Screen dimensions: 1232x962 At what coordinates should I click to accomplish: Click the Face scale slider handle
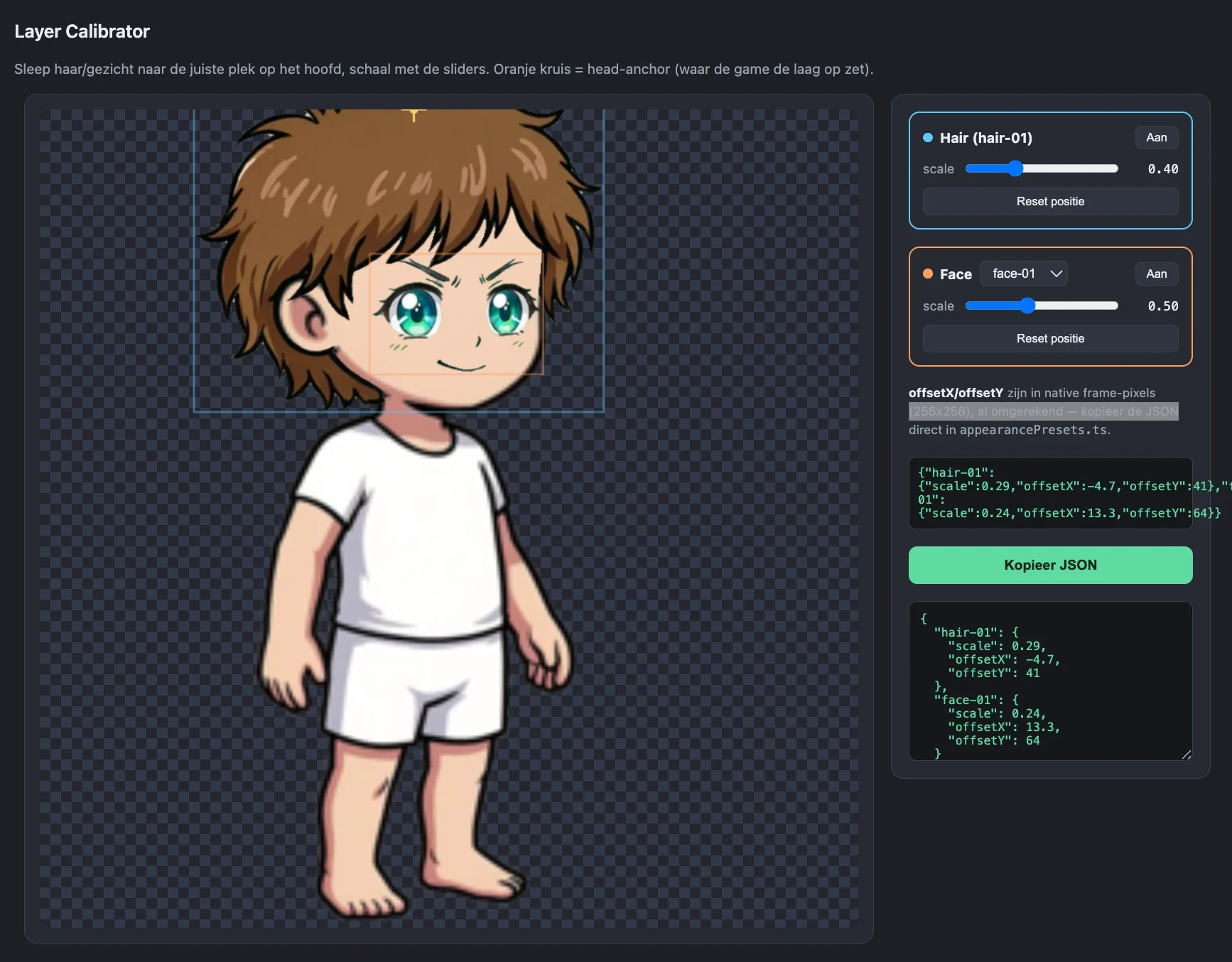point(1027,306)
